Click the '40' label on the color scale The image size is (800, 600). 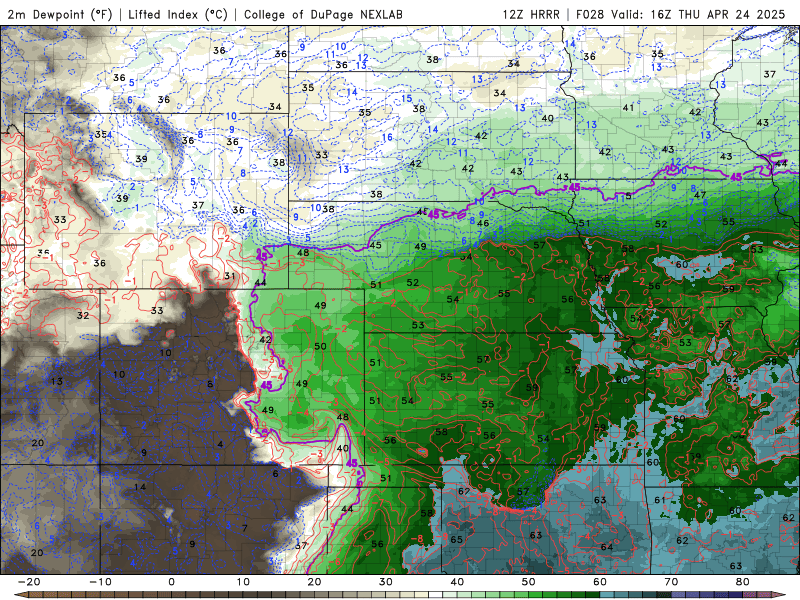point(457,582)
